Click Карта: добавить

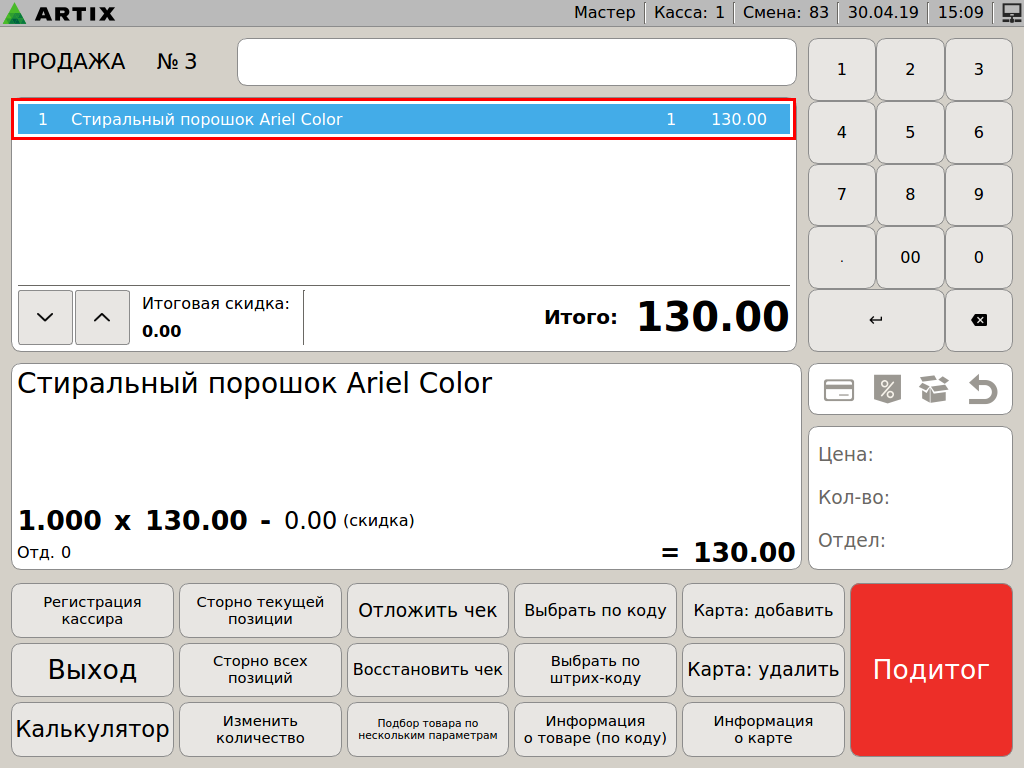(763, 610)
